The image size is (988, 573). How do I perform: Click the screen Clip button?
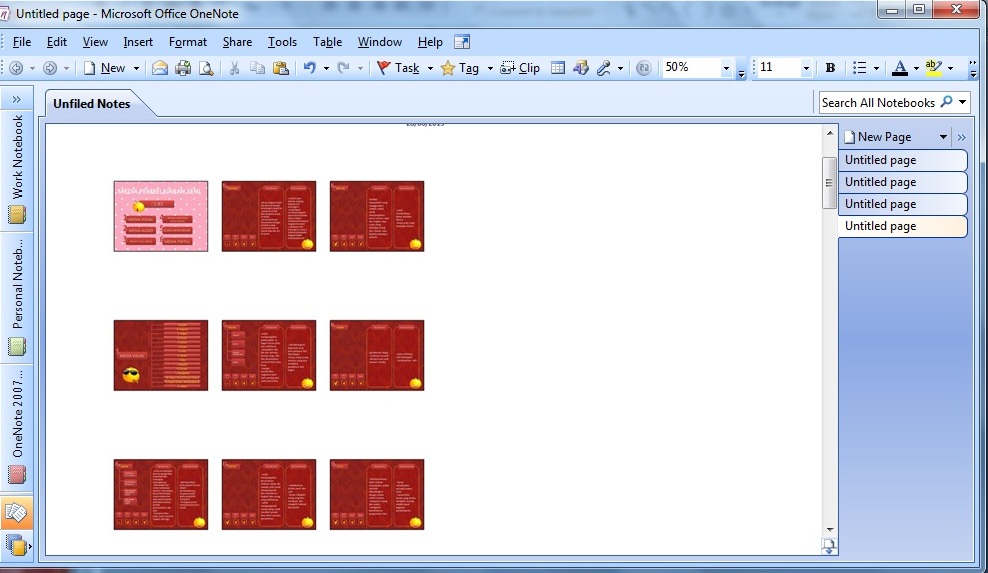(x=520, y=68)
